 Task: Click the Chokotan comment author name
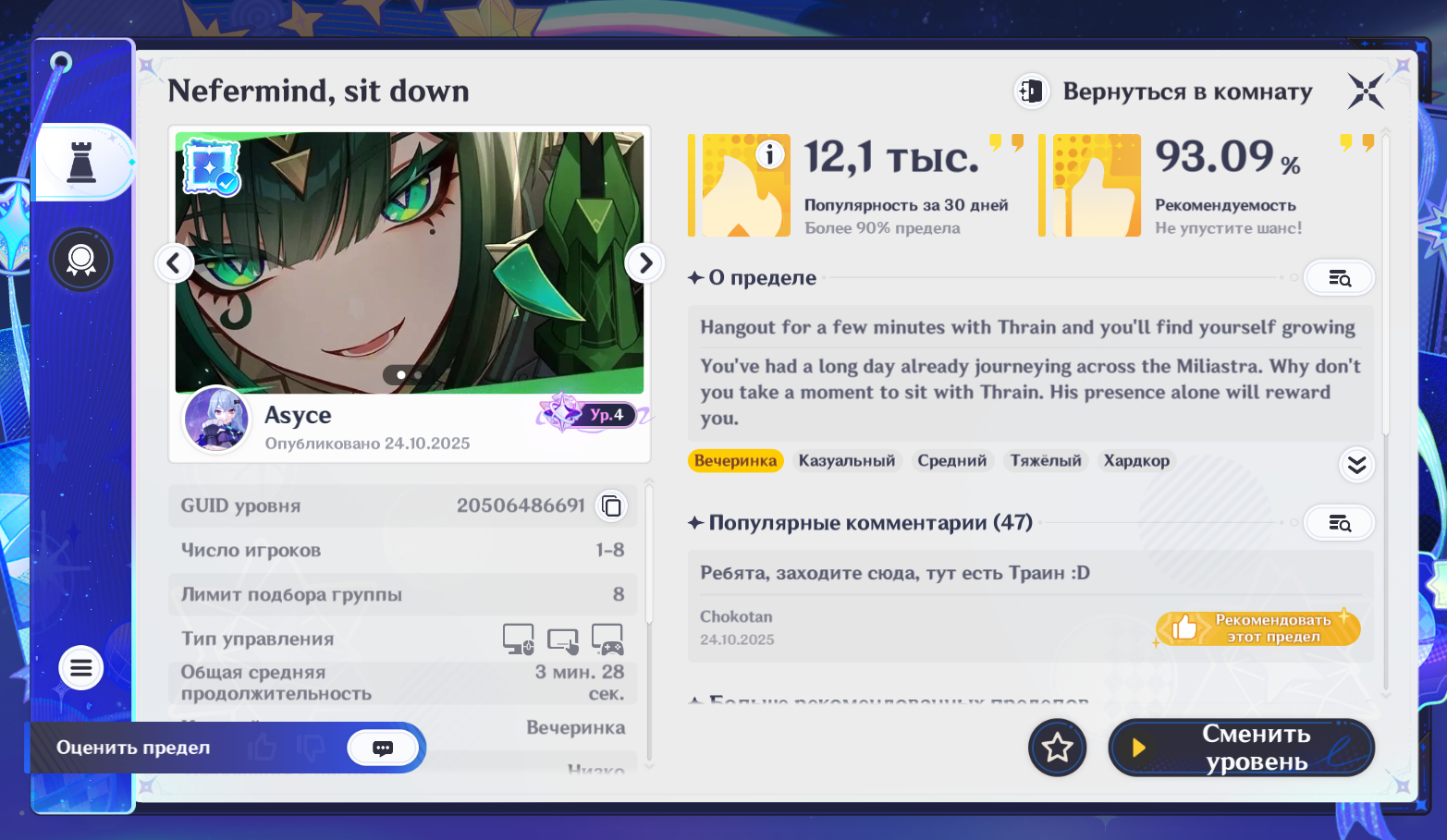click(x=736, y=616)
